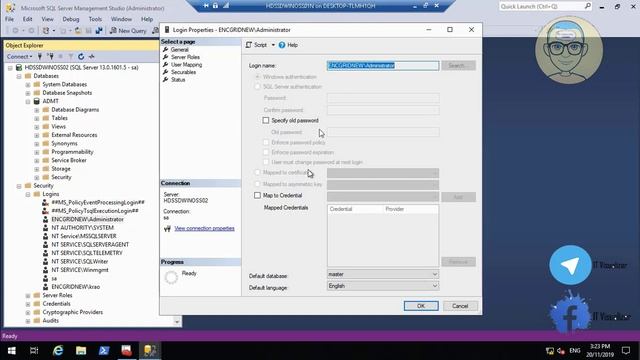Click the Enforce password expiration checkbox
640x360 pixels.
266,152
